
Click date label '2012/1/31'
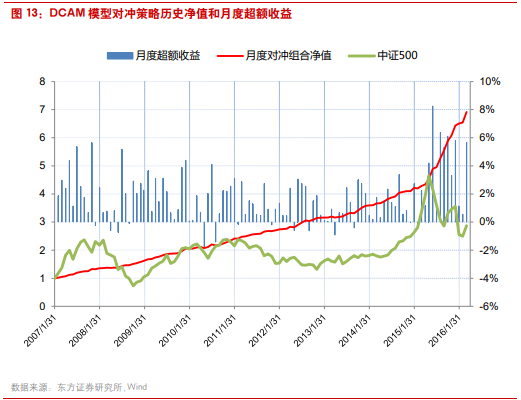pos(266,330)
